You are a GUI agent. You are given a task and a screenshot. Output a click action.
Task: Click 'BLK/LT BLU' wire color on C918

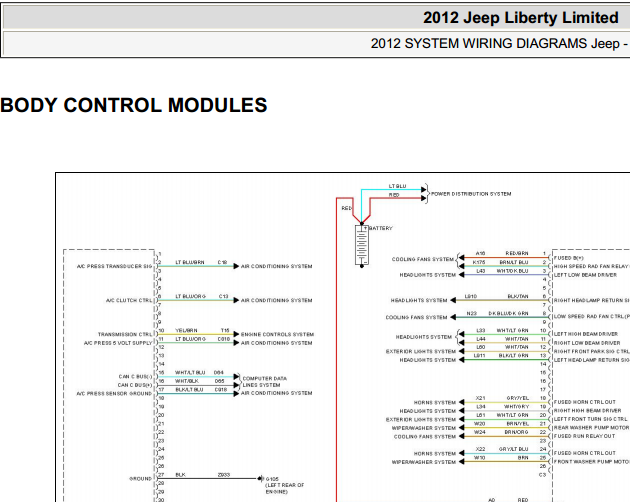point(189,389)
